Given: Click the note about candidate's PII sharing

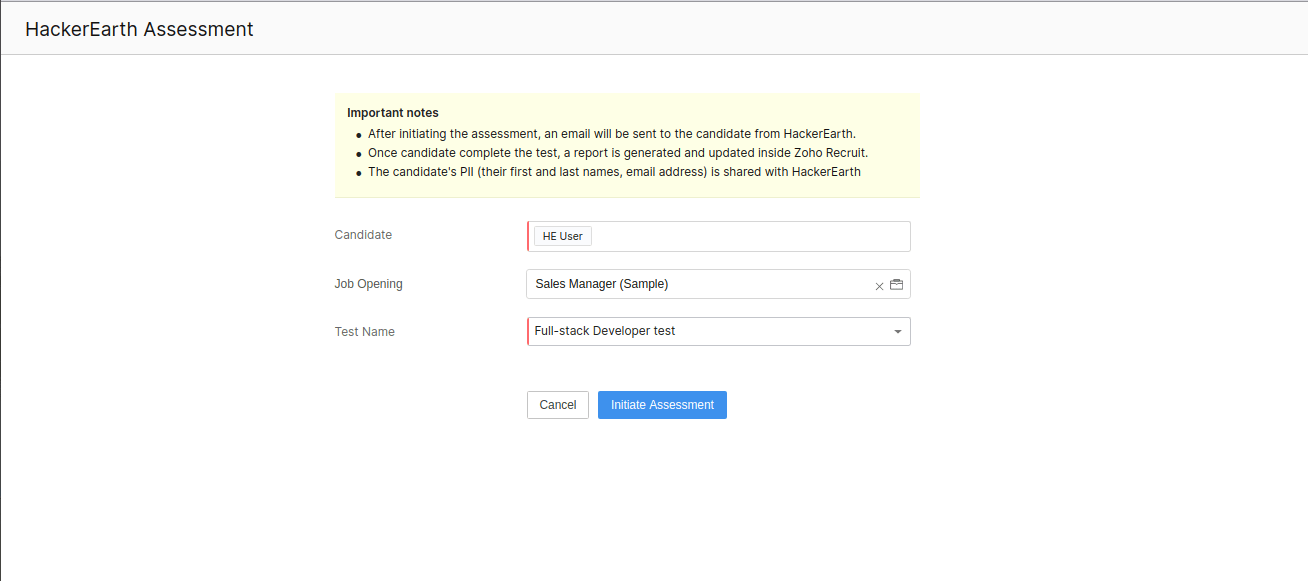Looking at the screenshot, I should point(614,172).
